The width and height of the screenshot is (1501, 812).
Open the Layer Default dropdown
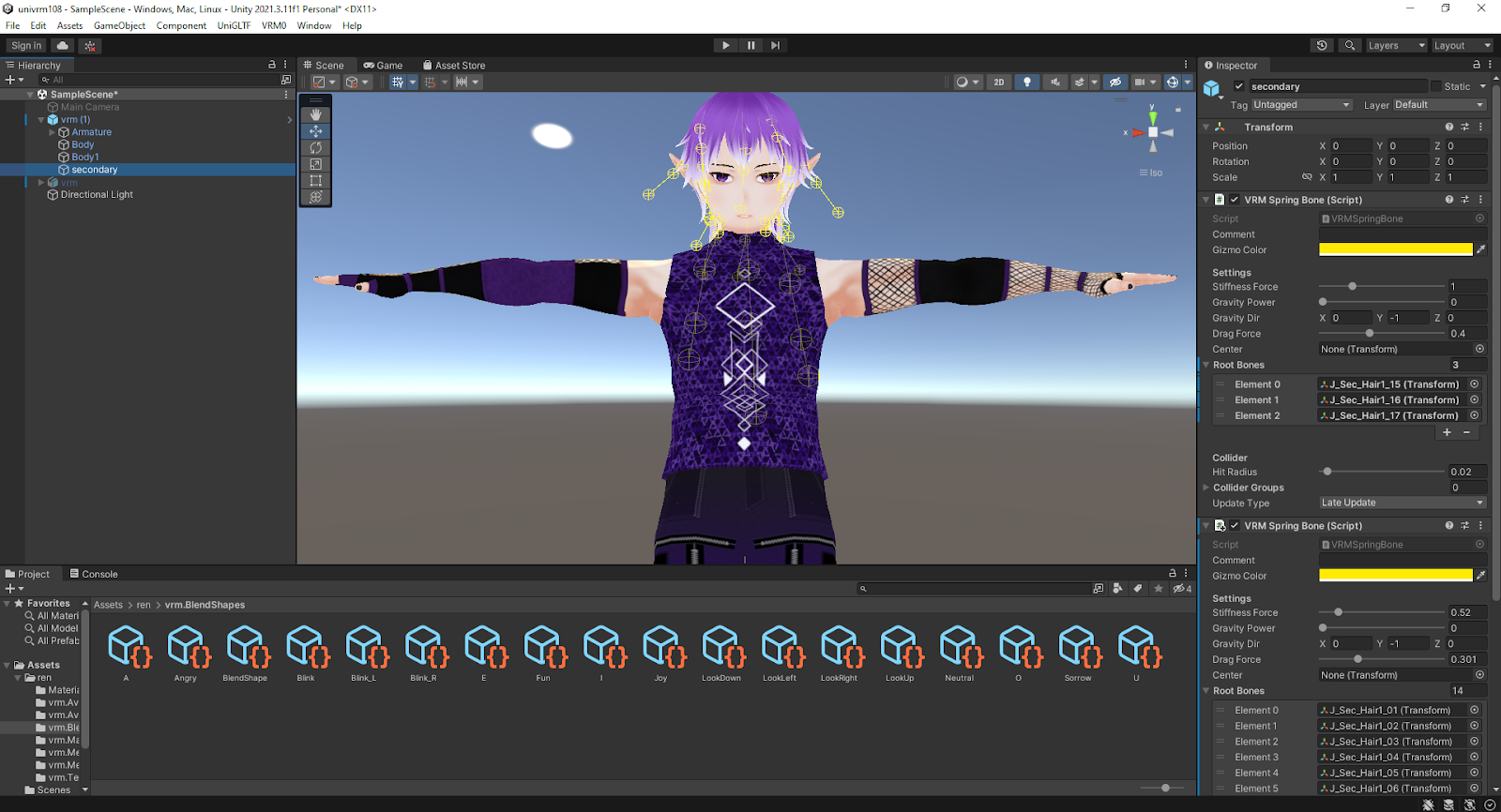click(1439, 105)
